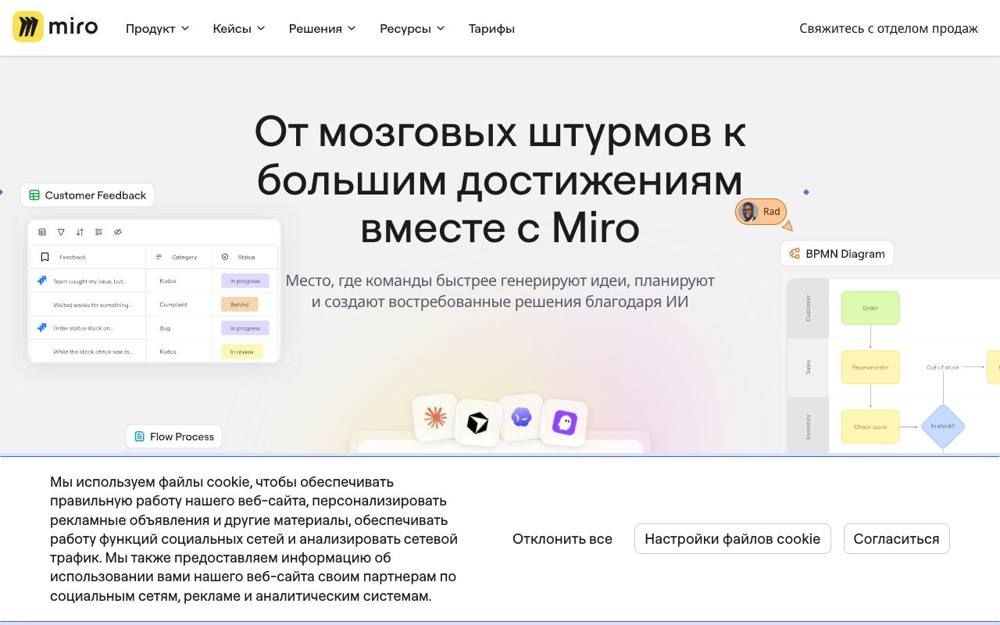Click In progress badge in 'Order status stuck' row
This screenshot has width=1000, height=625.
tap(245, 328)
